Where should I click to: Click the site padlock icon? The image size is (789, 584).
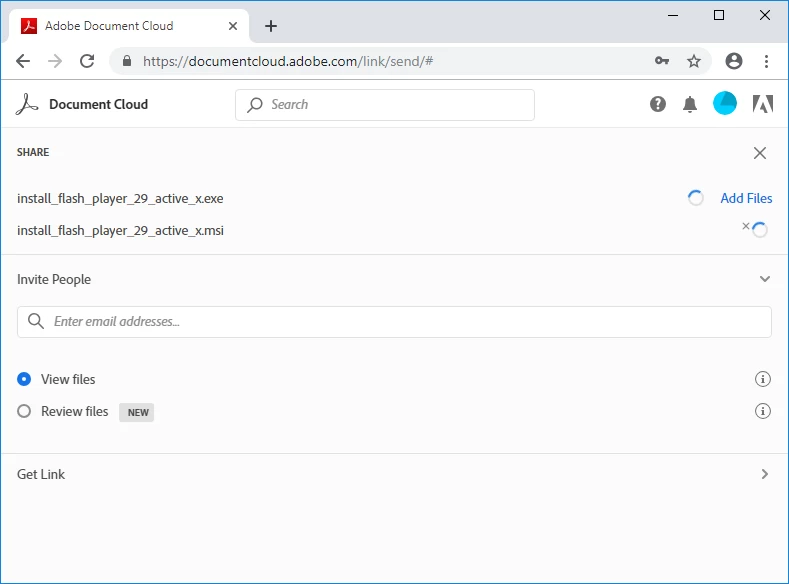coord(127,61)
